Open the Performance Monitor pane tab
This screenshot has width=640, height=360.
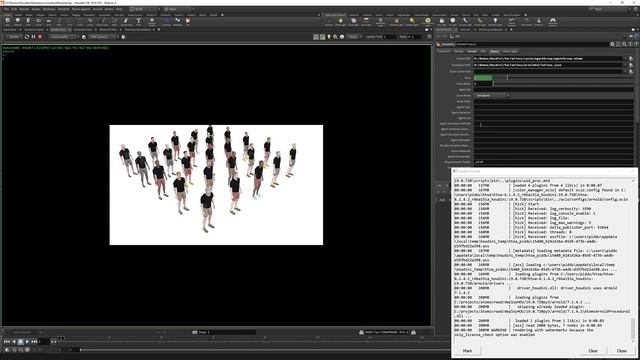click(491, 29)
